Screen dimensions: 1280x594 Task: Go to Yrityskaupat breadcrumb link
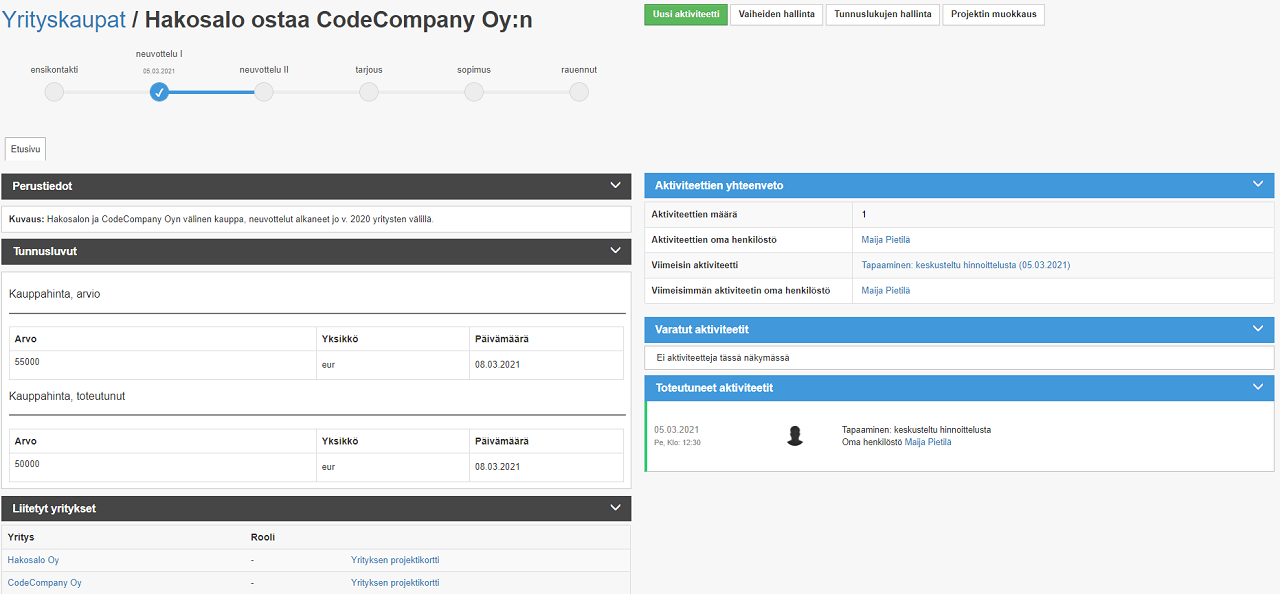coord(64,20)
